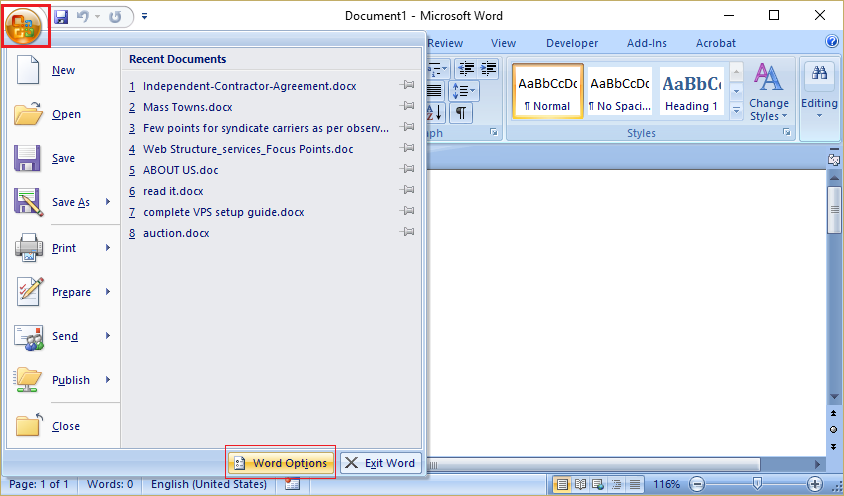Click the zoom slider handle
844x496 pixels.
[x=757, y=485]
